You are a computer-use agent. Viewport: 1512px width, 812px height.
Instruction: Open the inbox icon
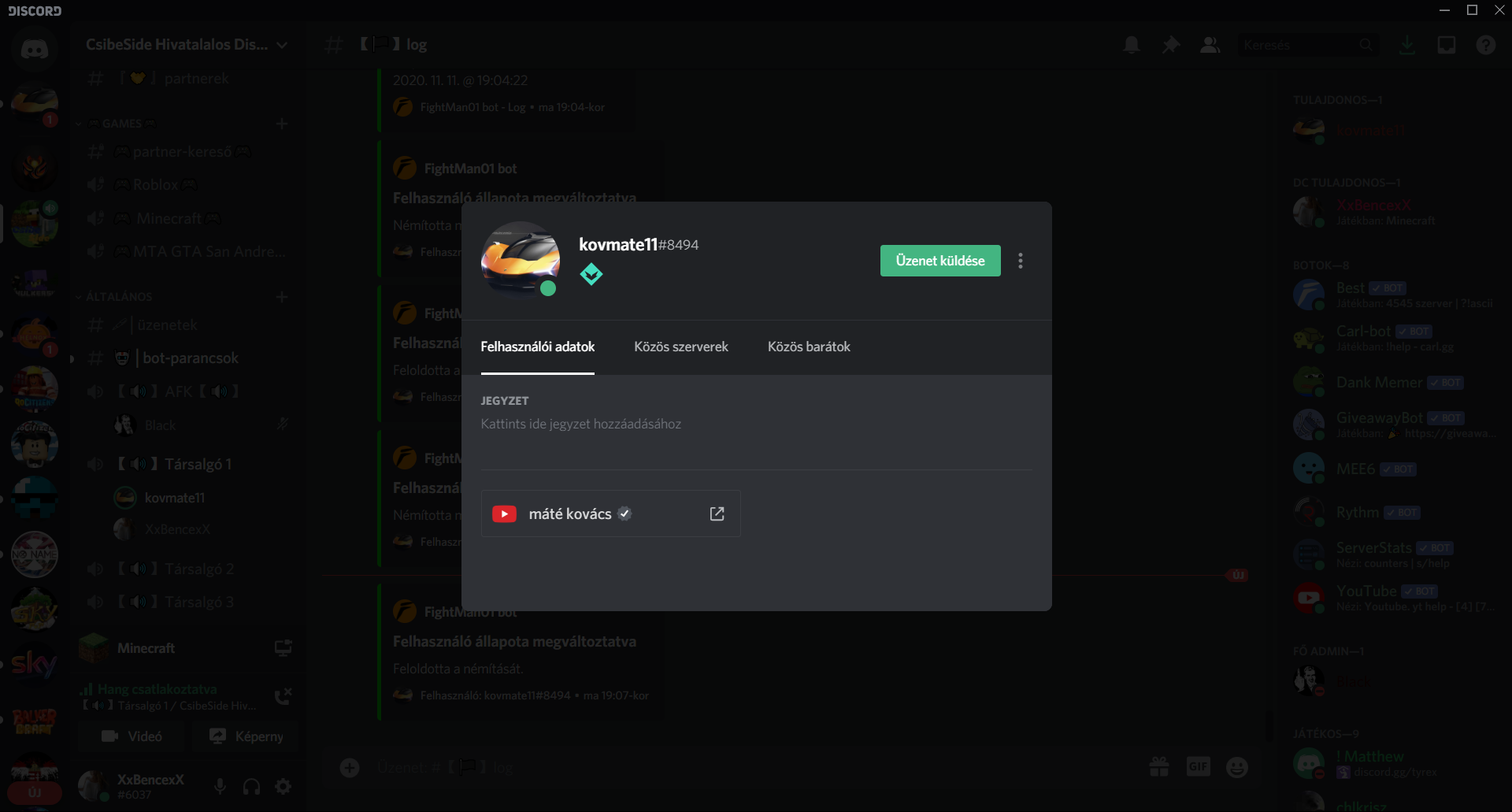(x=1447, y=45)
